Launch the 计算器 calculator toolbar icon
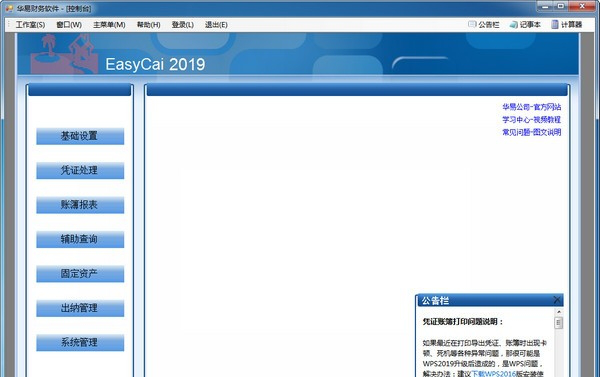 tap(566, 24)
